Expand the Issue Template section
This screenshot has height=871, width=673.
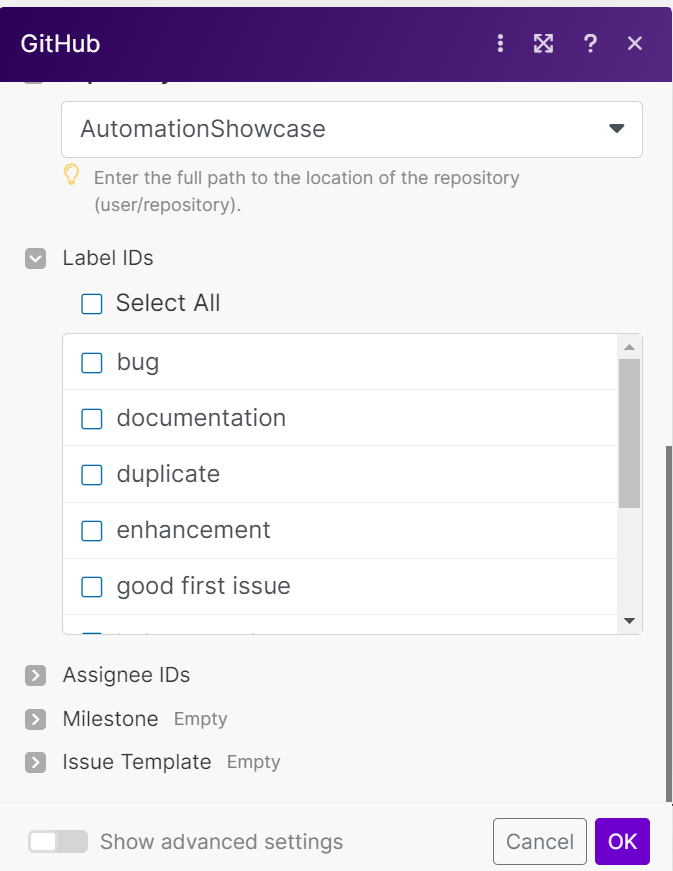36,763
